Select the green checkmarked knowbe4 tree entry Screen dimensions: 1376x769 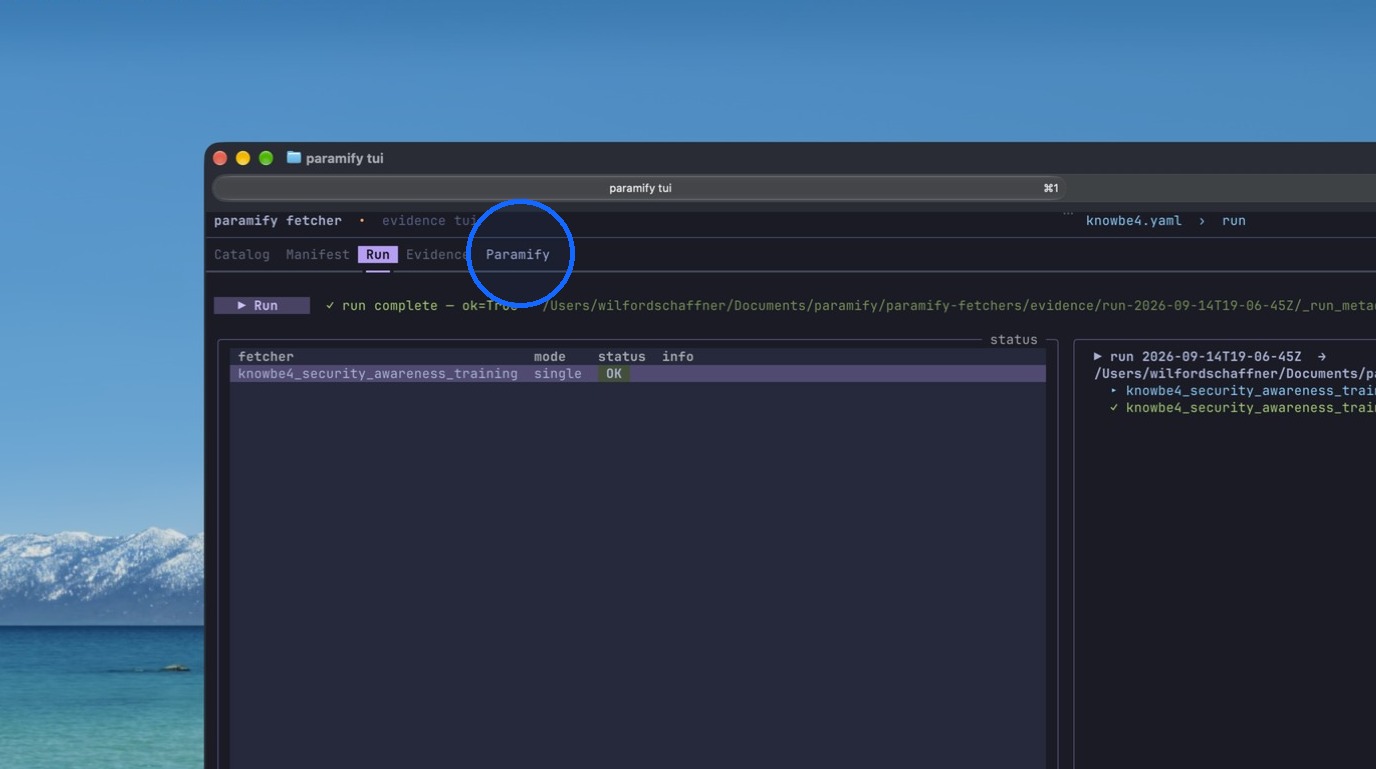pyautogui.click(x=1243, y=407)
